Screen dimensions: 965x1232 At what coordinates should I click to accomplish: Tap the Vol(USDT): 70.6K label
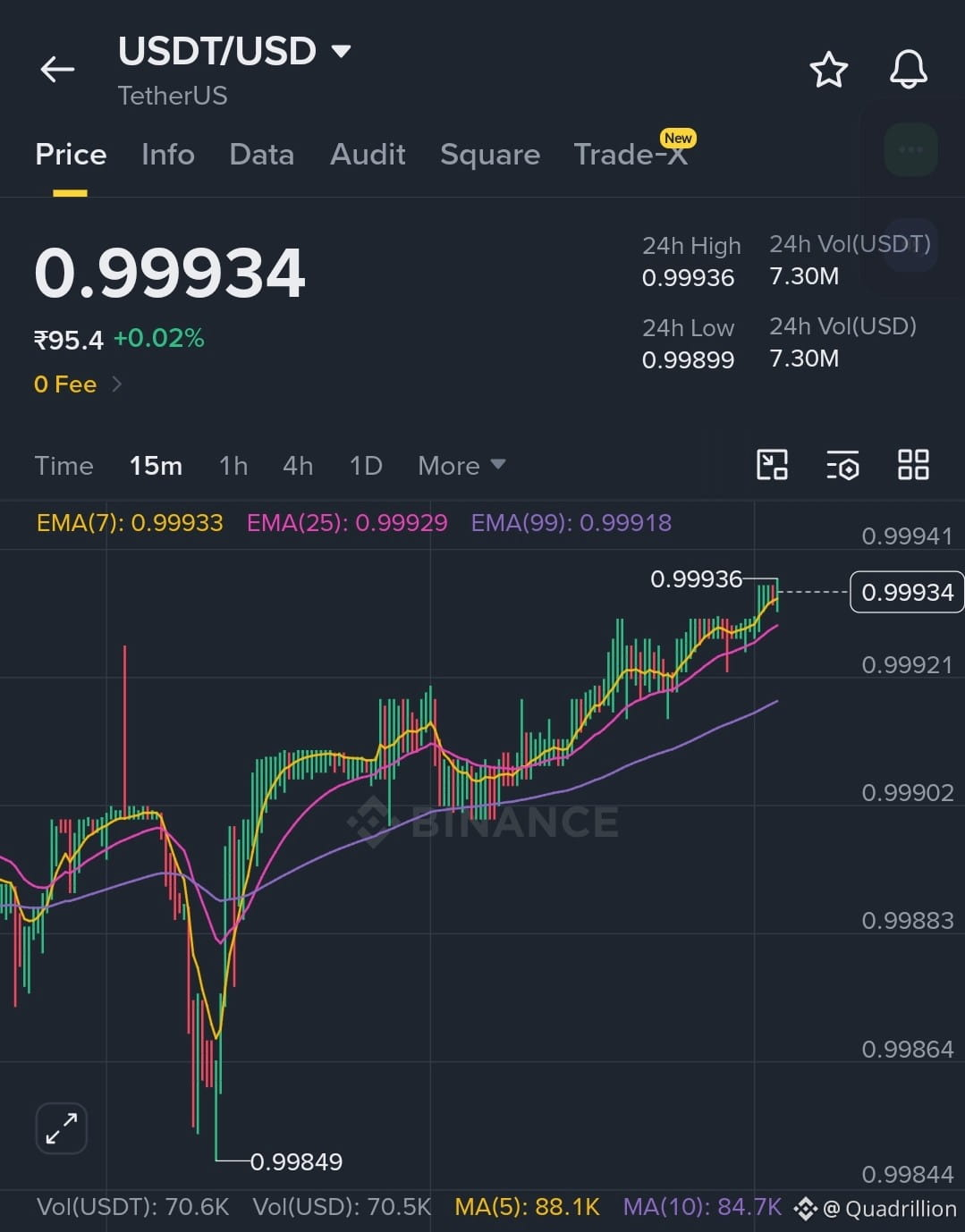[132, 1207]
